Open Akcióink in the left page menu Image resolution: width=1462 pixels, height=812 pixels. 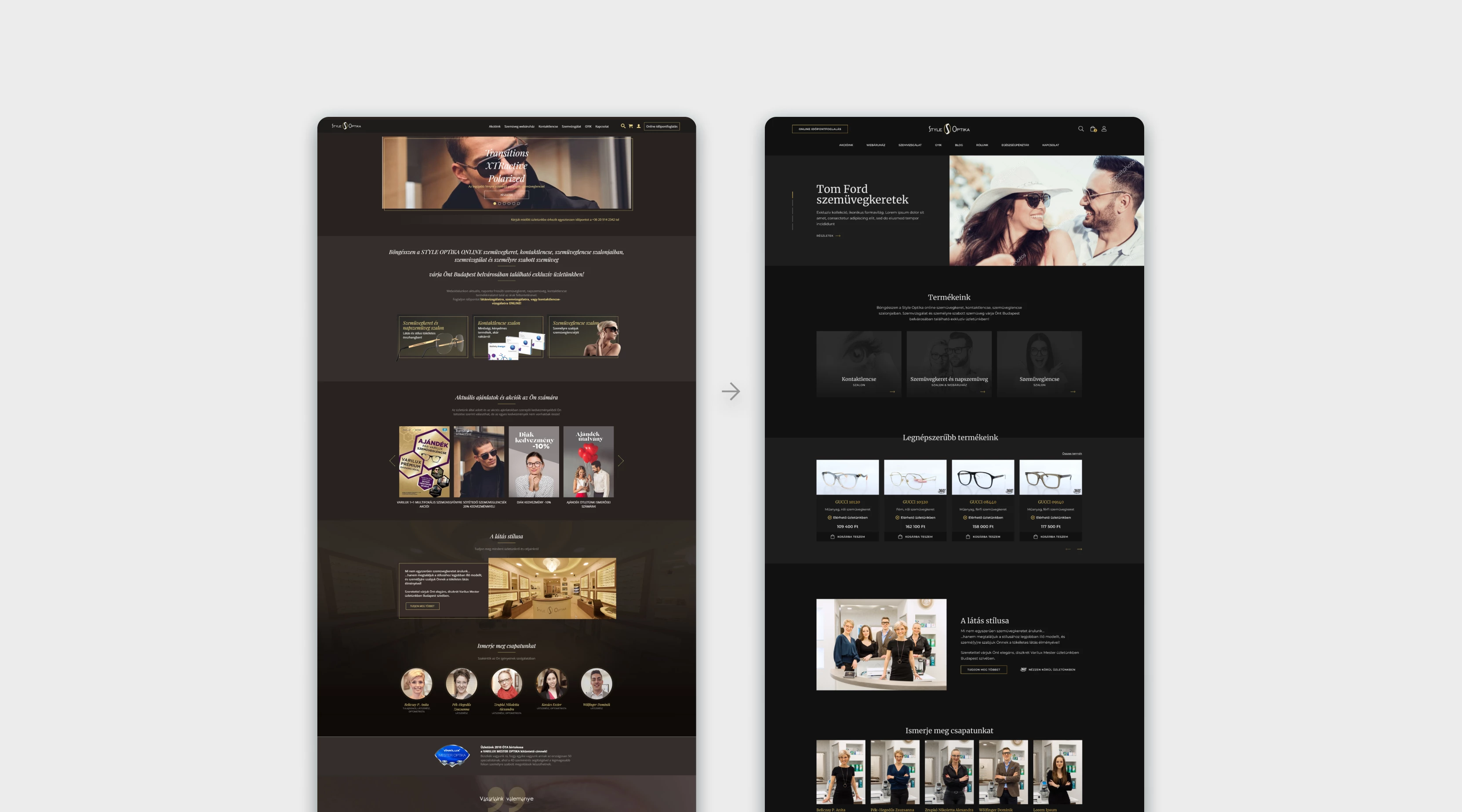pyautogui.click(x=495, y=127)
